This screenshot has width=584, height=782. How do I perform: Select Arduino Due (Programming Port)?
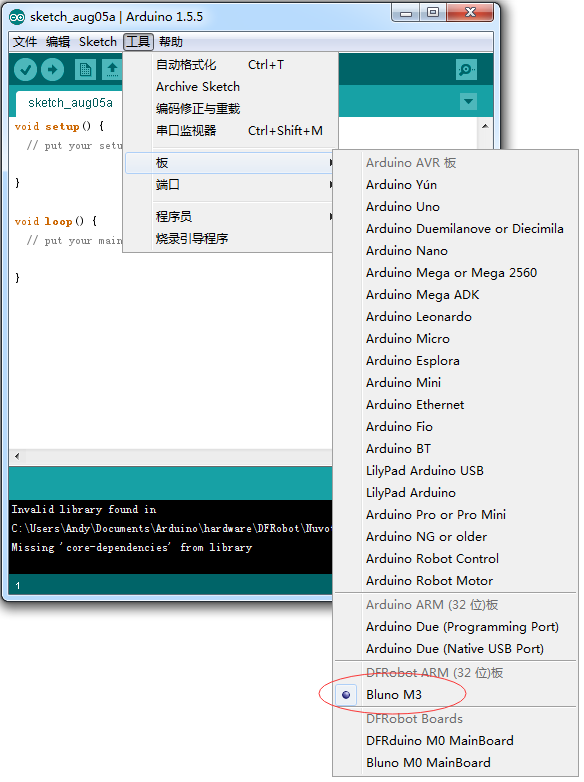point(456,626)
